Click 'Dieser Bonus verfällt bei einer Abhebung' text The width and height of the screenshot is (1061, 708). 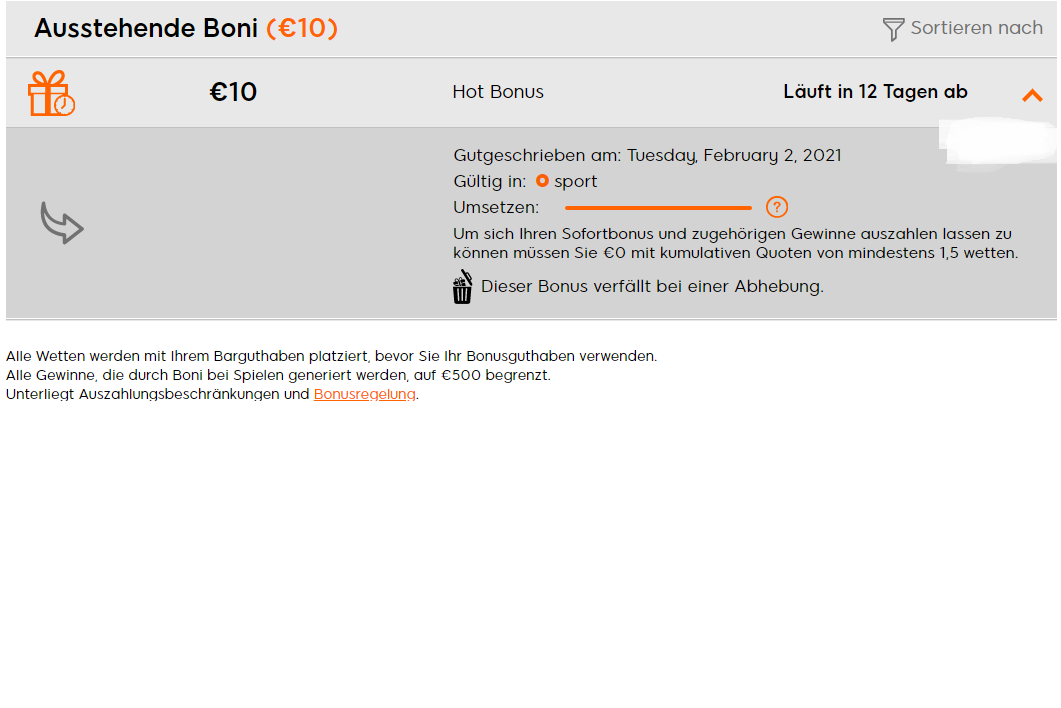click(652, 286)
